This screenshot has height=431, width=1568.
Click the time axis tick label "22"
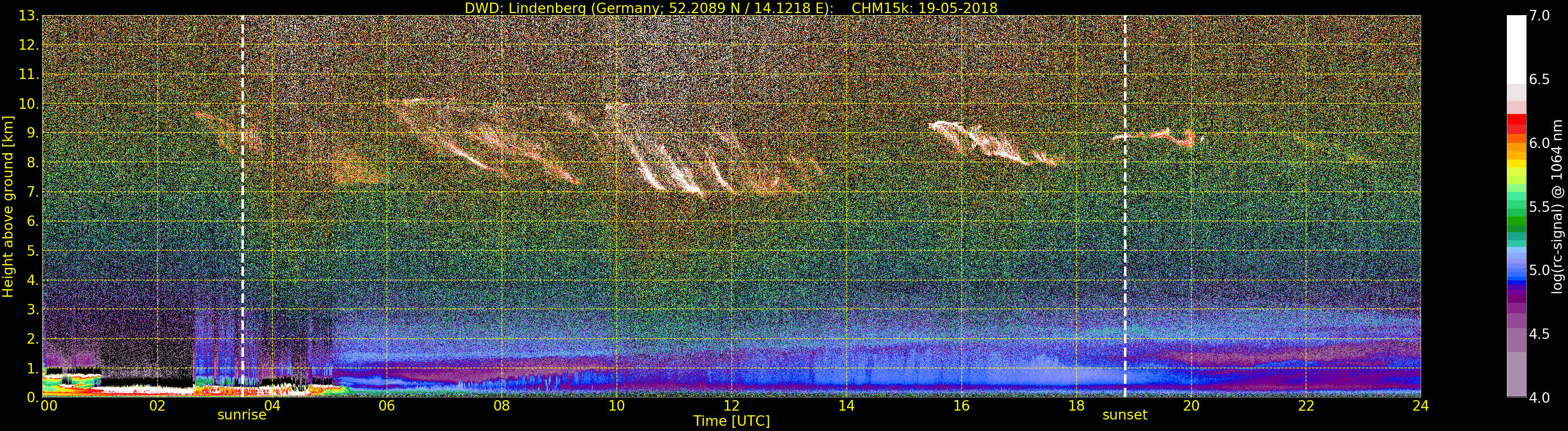pos(1306,406)
